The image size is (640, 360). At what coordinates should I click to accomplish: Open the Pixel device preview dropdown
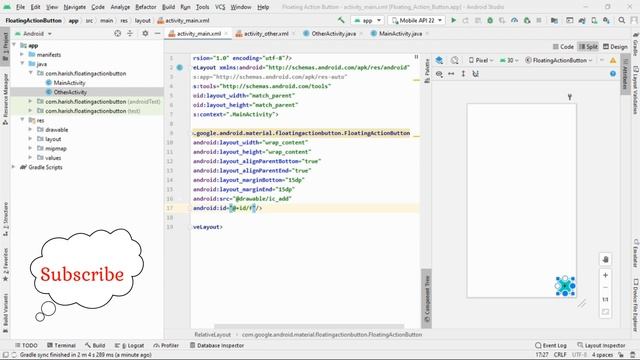coord(481,60)
